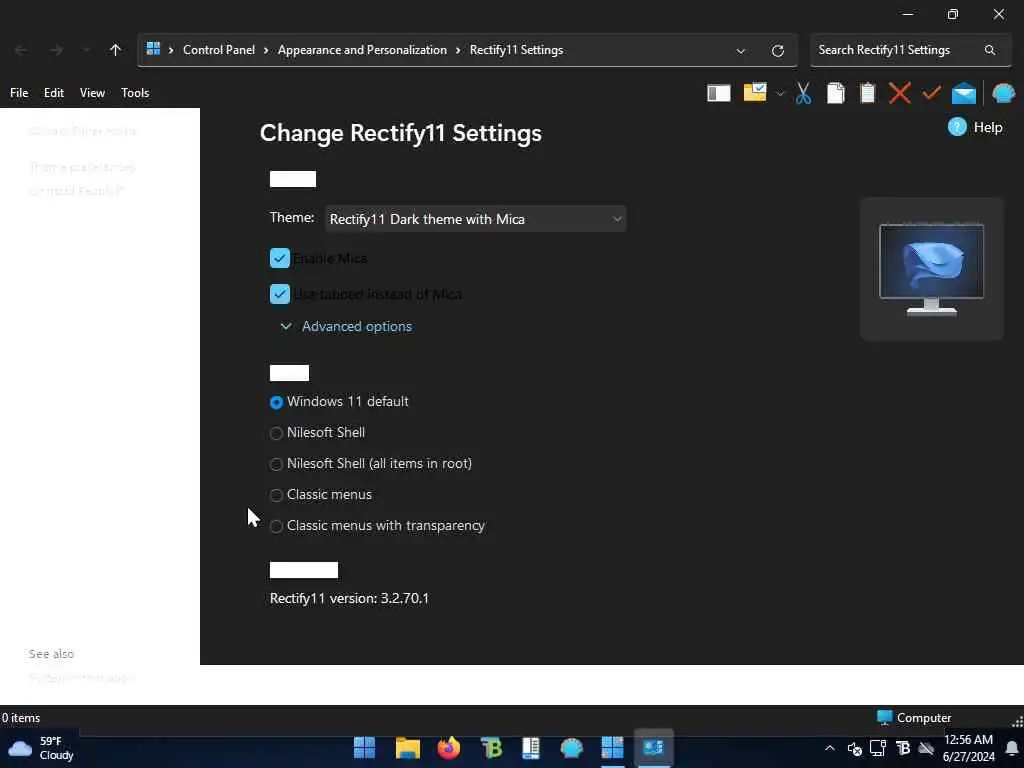The width and height of the screenshot is (1024, 768).
Task: Click the 0 items status bar text
Action: click(x=21, y=718)
